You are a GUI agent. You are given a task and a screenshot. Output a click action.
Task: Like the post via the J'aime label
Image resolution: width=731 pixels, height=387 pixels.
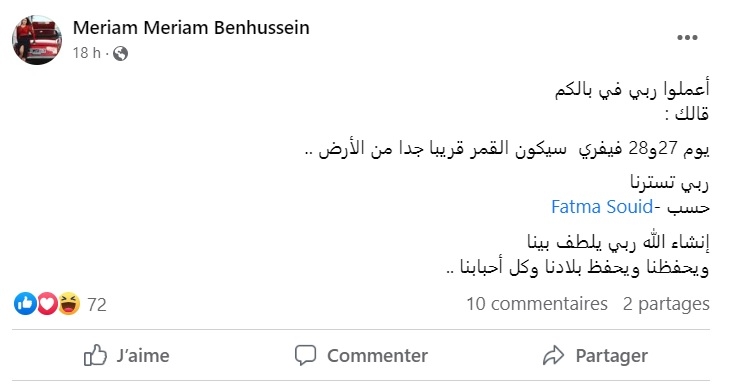click(143, 356)
